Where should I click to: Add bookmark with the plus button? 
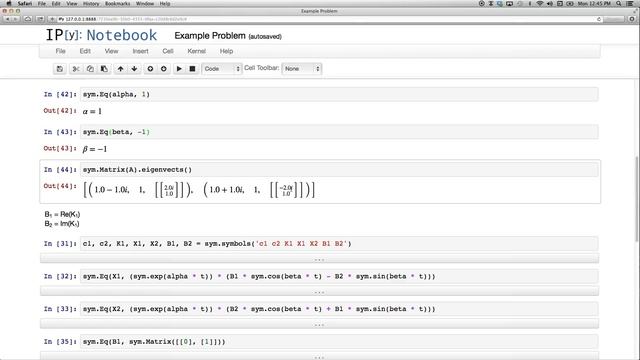52,19
